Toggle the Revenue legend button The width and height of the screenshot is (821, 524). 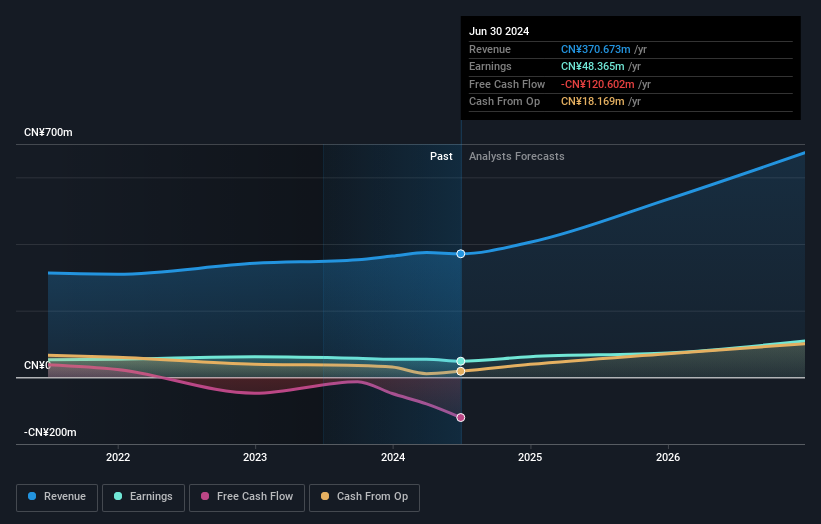coord(57,497)
